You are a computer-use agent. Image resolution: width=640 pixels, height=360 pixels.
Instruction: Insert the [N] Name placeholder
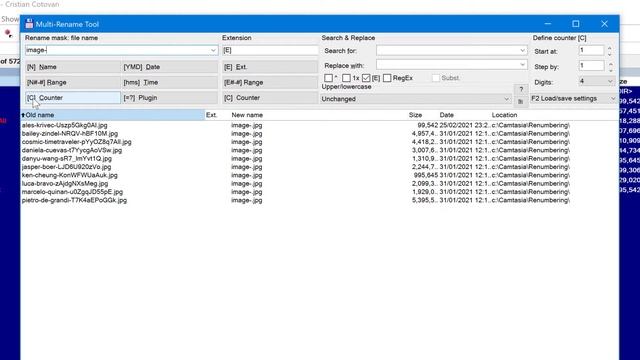(73, 67)
